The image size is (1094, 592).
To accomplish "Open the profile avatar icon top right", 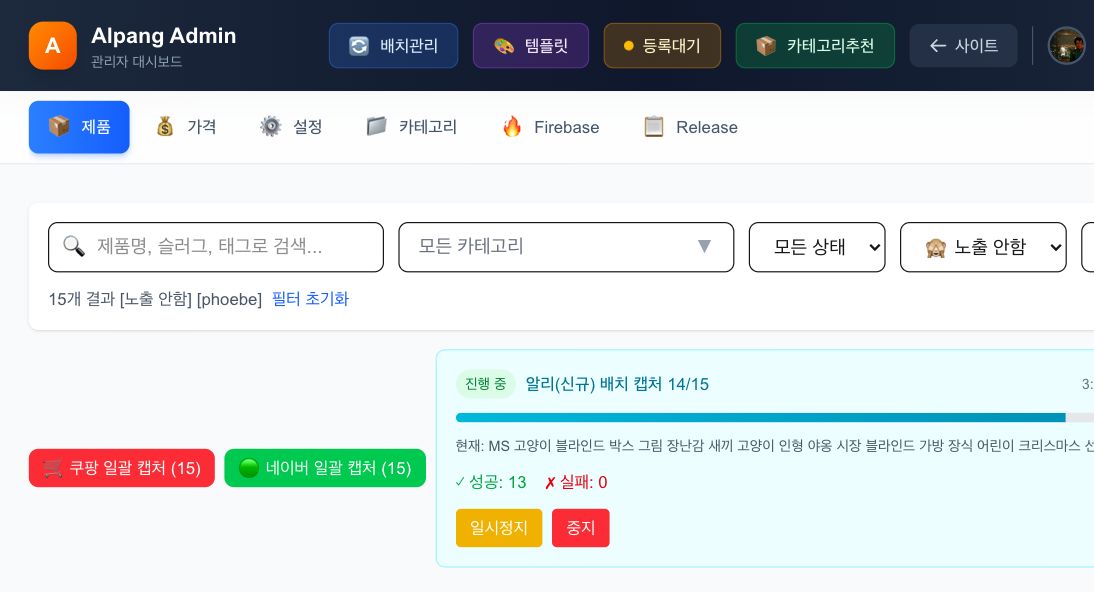I will tap(1067, 45).
